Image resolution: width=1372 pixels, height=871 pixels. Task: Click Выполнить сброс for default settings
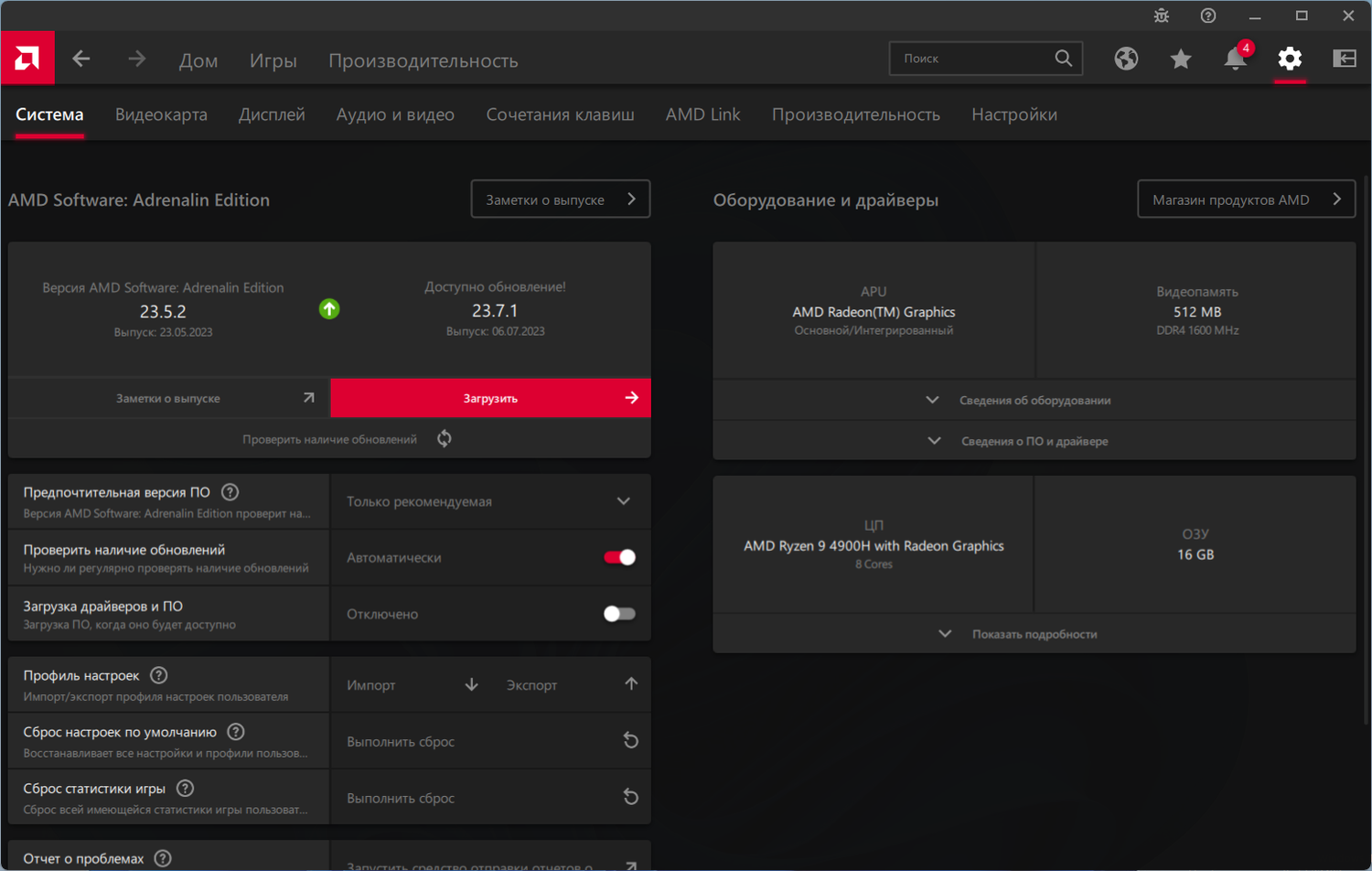(490, 741)
